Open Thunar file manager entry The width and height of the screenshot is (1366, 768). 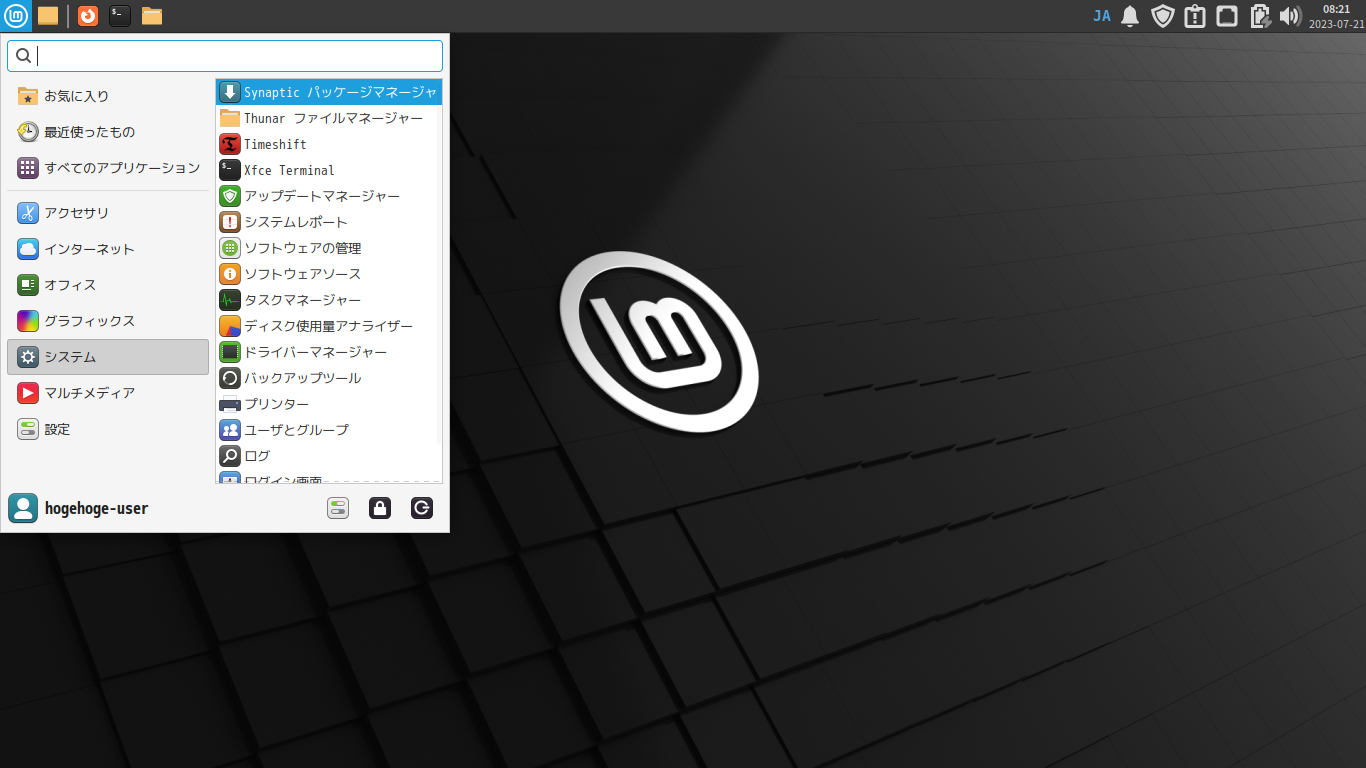pos(329,118)
